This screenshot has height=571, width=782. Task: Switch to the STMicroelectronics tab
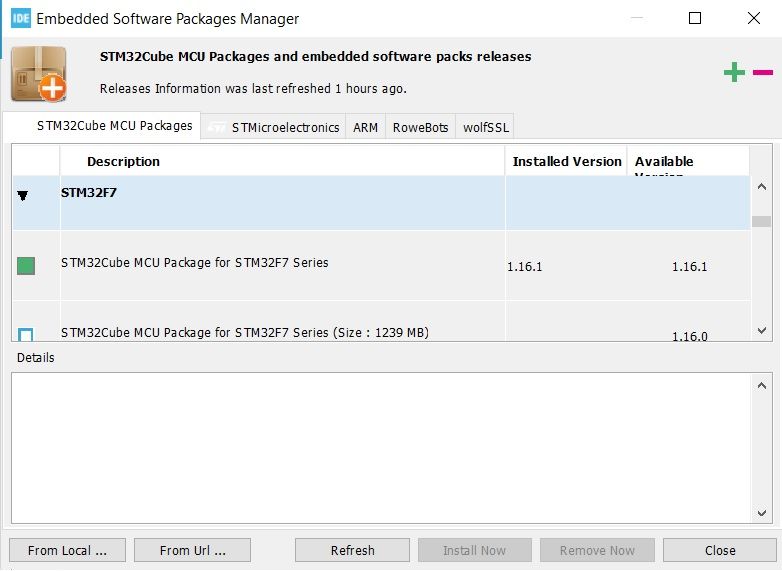(273, 127)
